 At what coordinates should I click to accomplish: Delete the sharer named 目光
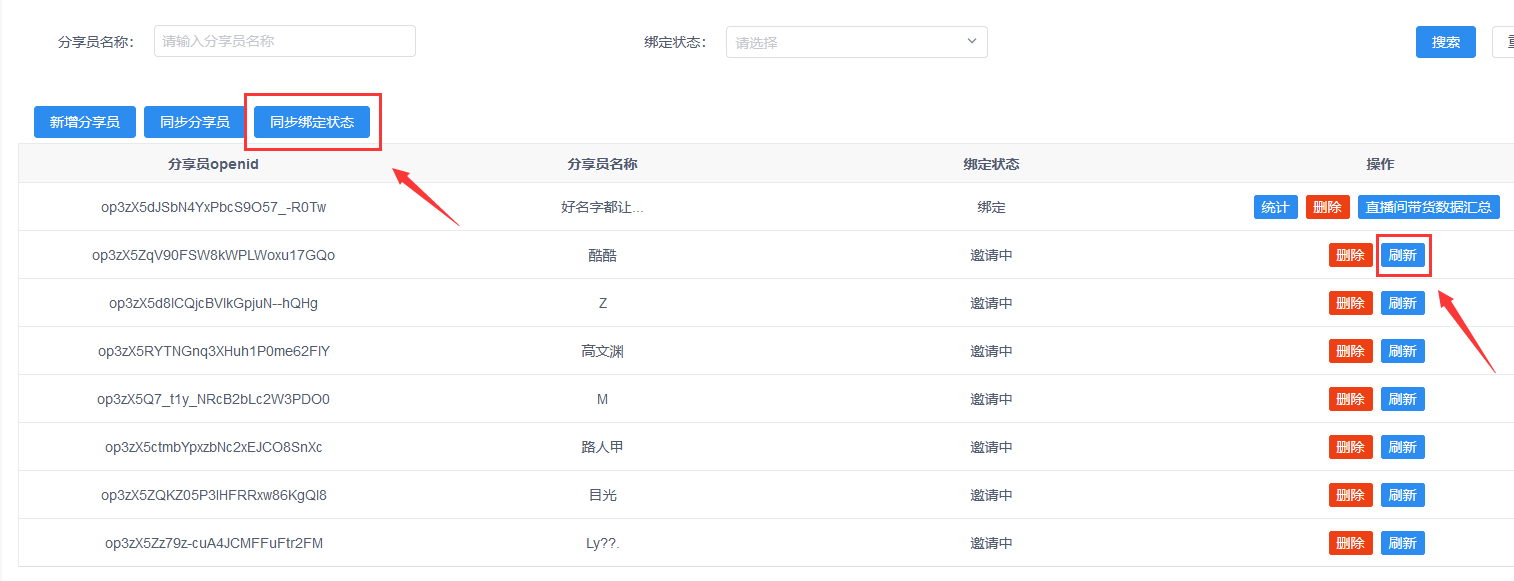coord(1350,495)
